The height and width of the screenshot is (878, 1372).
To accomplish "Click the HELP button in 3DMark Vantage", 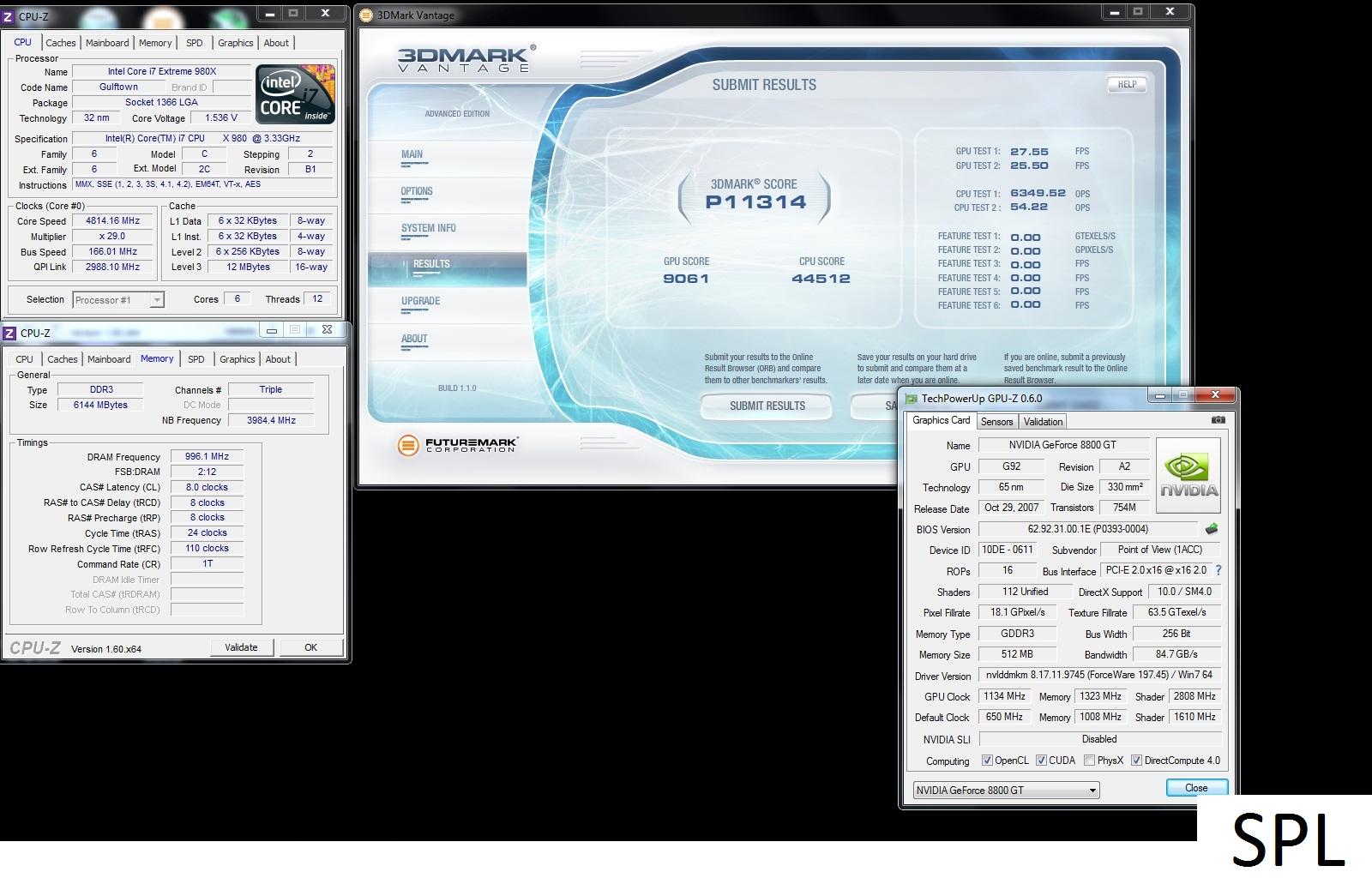I will [x=1127, y=85].
